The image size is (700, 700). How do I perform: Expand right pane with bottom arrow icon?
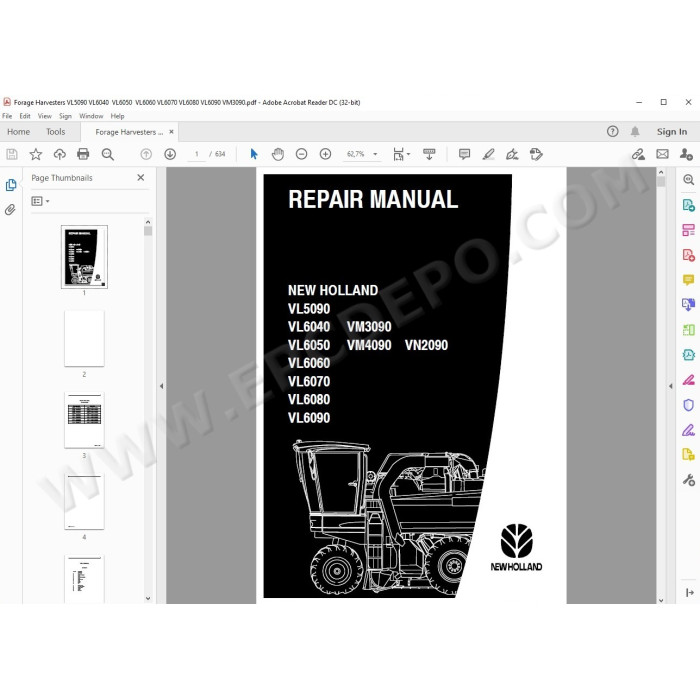[689, 592]
